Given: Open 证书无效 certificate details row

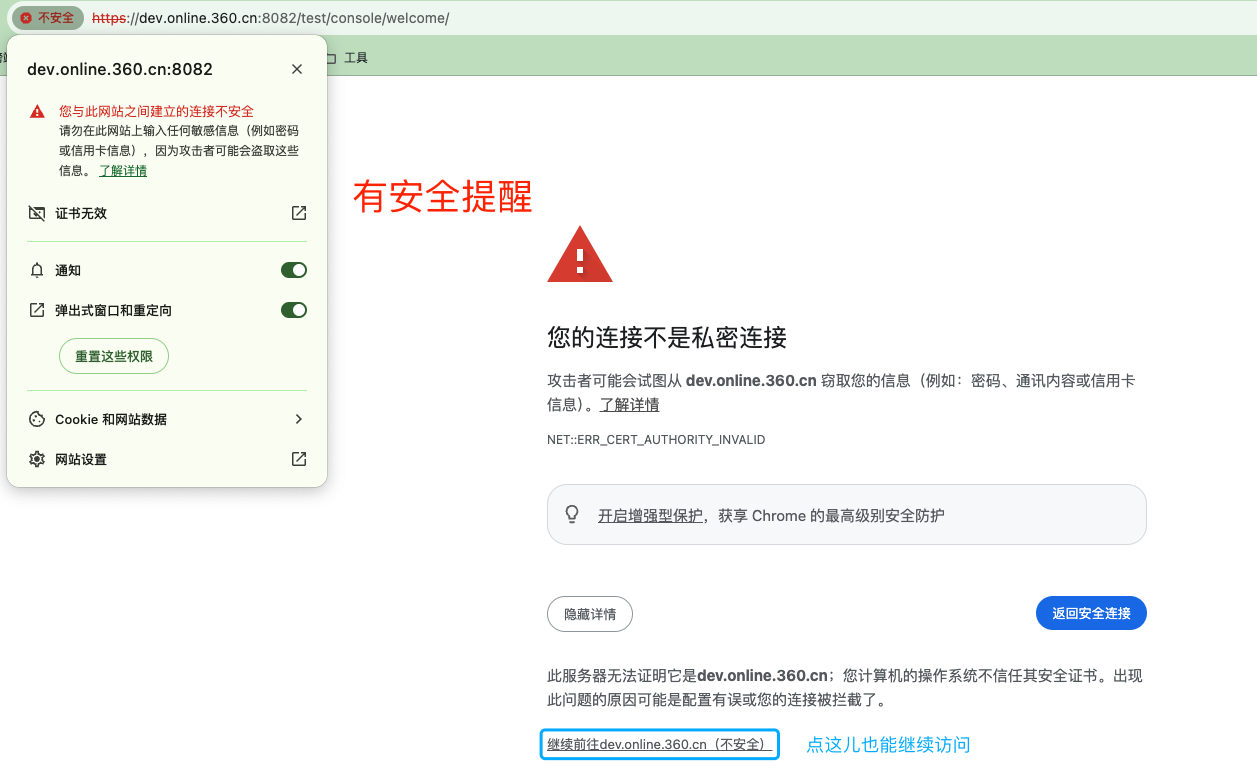Looking at the screenshot, I should tap(167, 213).
